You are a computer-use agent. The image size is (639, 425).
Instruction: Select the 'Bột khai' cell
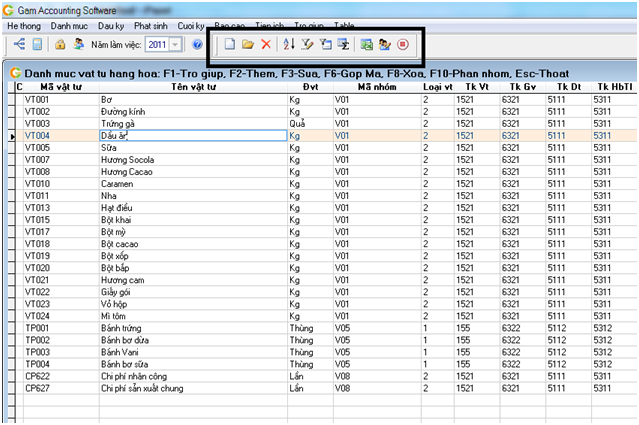(x=194, y=220)
